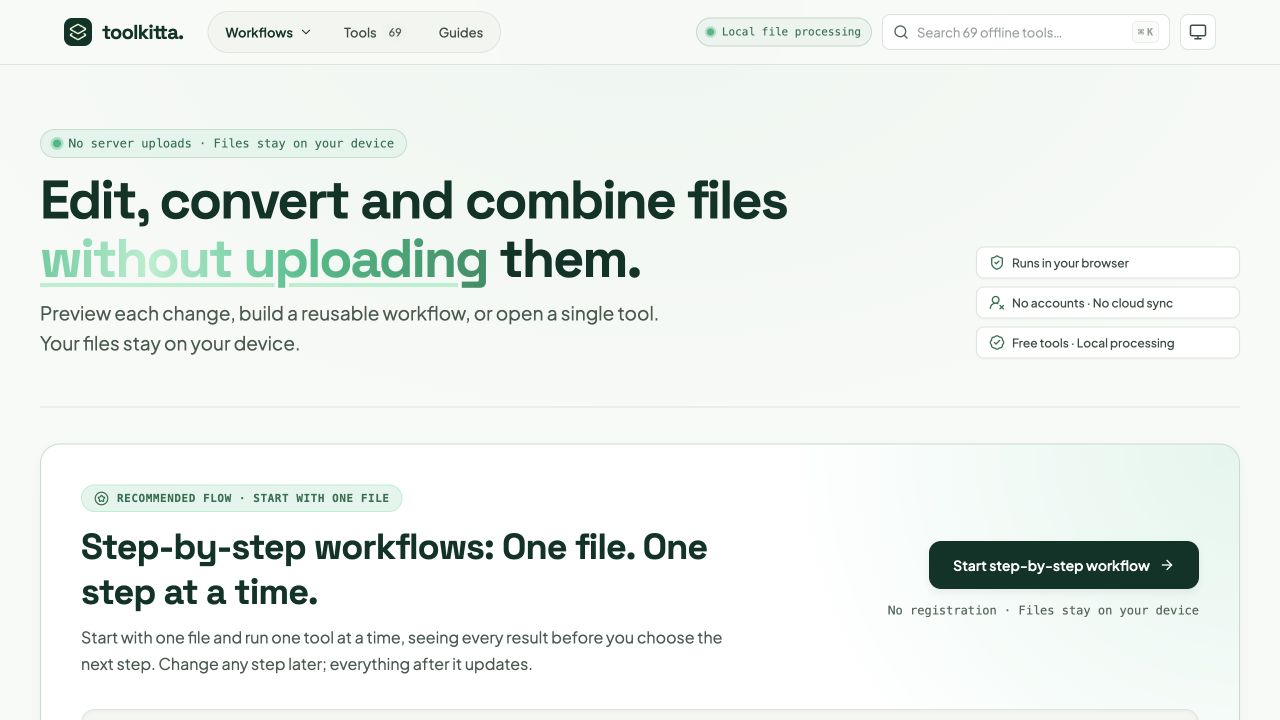The image size is (1280, 720).
Task: Focus the Search 69 offline tools field
Action: click(x=1026, y=32)
